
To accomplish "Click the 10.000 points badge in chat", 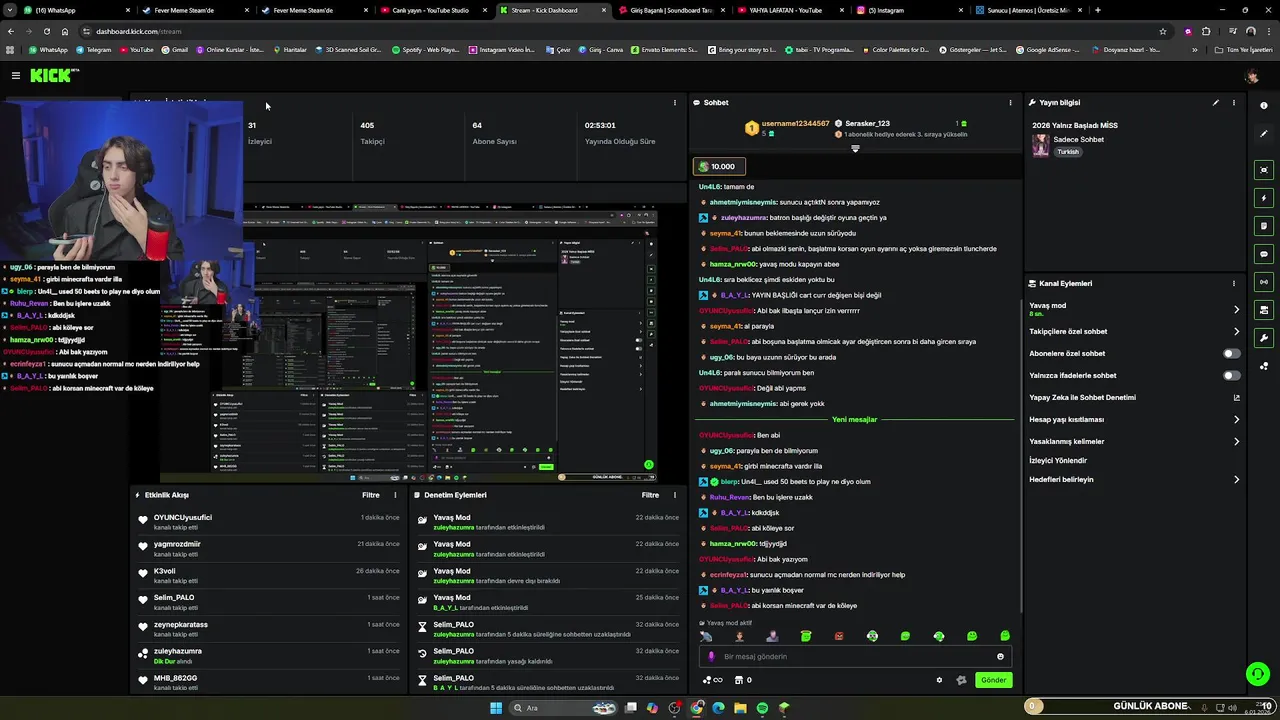I will tap(718, 166).
